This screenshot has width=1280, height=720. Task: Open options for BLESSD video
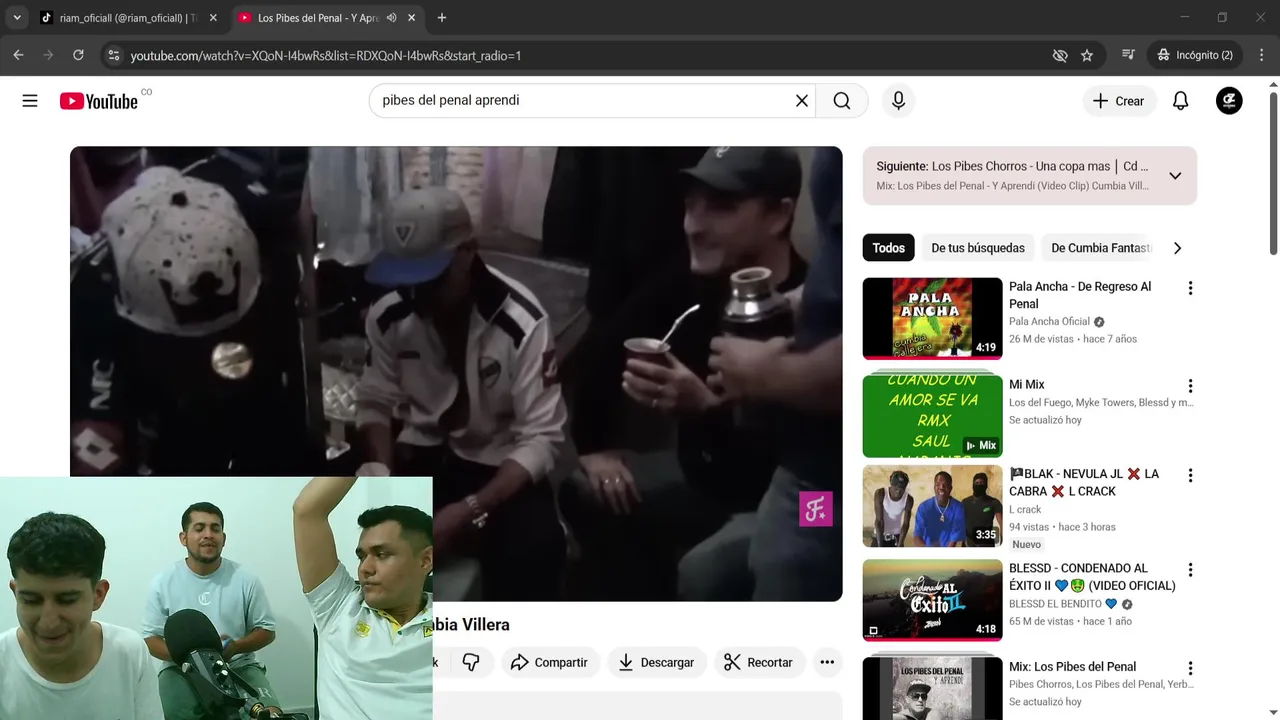coord(1190,570)
